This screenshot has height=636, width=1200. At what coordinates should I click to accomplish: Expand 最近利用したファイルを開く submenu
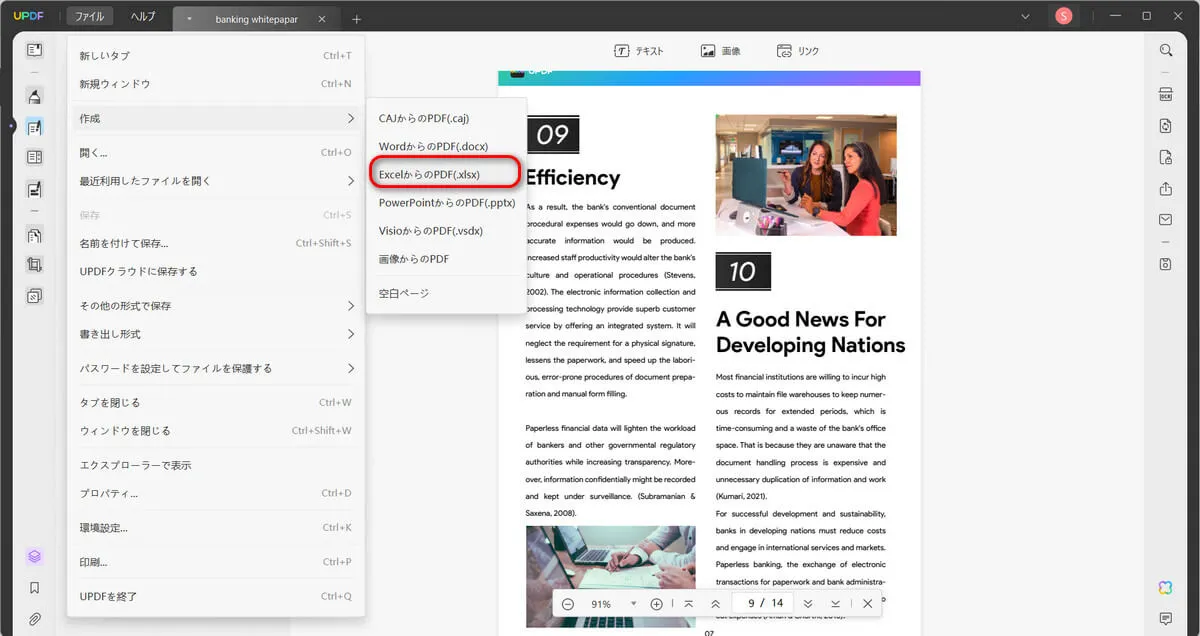point(351,181)
